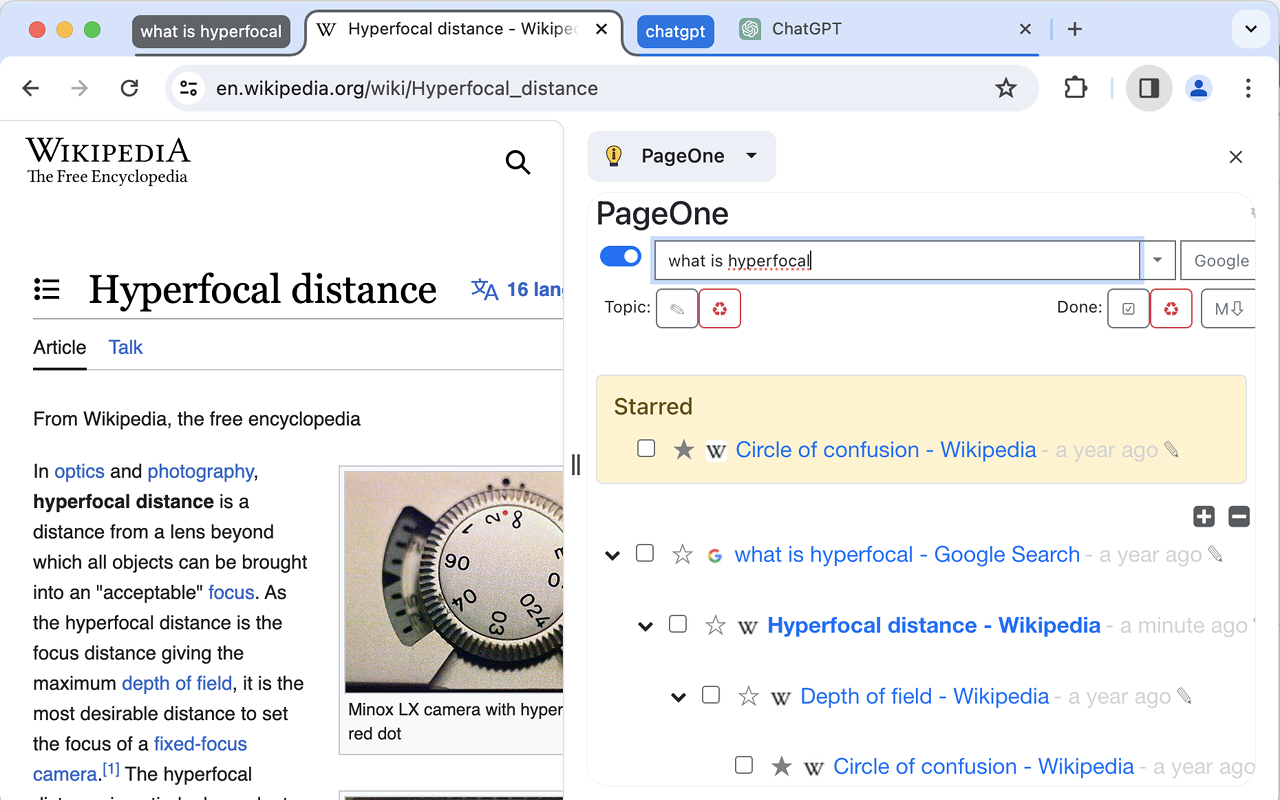Open the Talk tab on Wikipedia
This screenshot has height=800, width=1280.
[125, 347]
